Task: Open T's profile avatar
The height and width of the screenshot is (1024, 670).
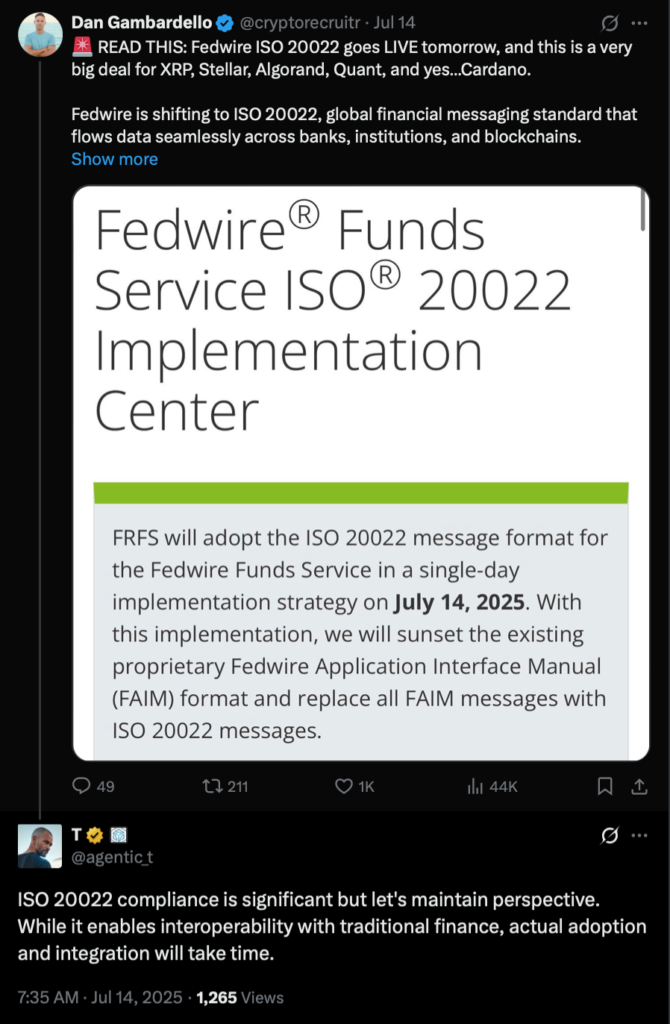Action: coord(40,847)
